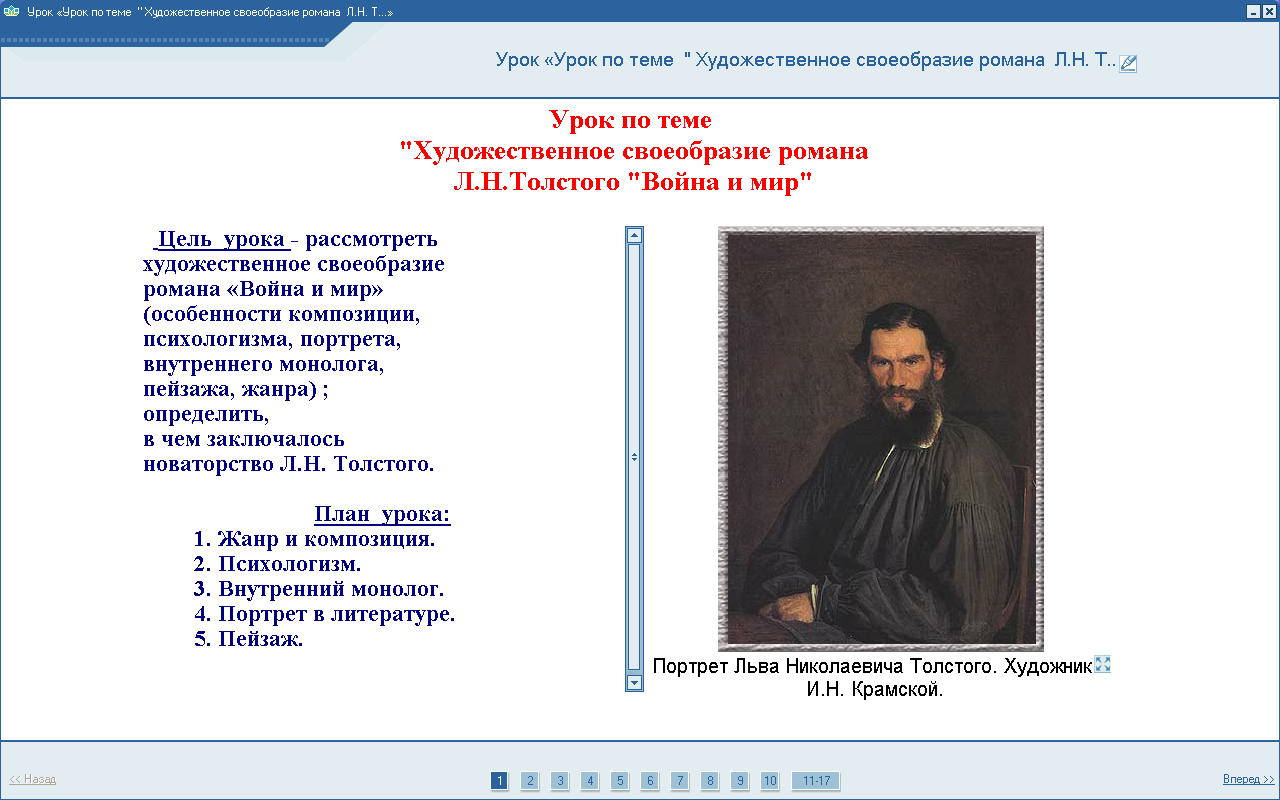Screen dimensions: 1280x800
Task: Click the splitter grip between text and portrait
Action: click(x=634, y=456)
